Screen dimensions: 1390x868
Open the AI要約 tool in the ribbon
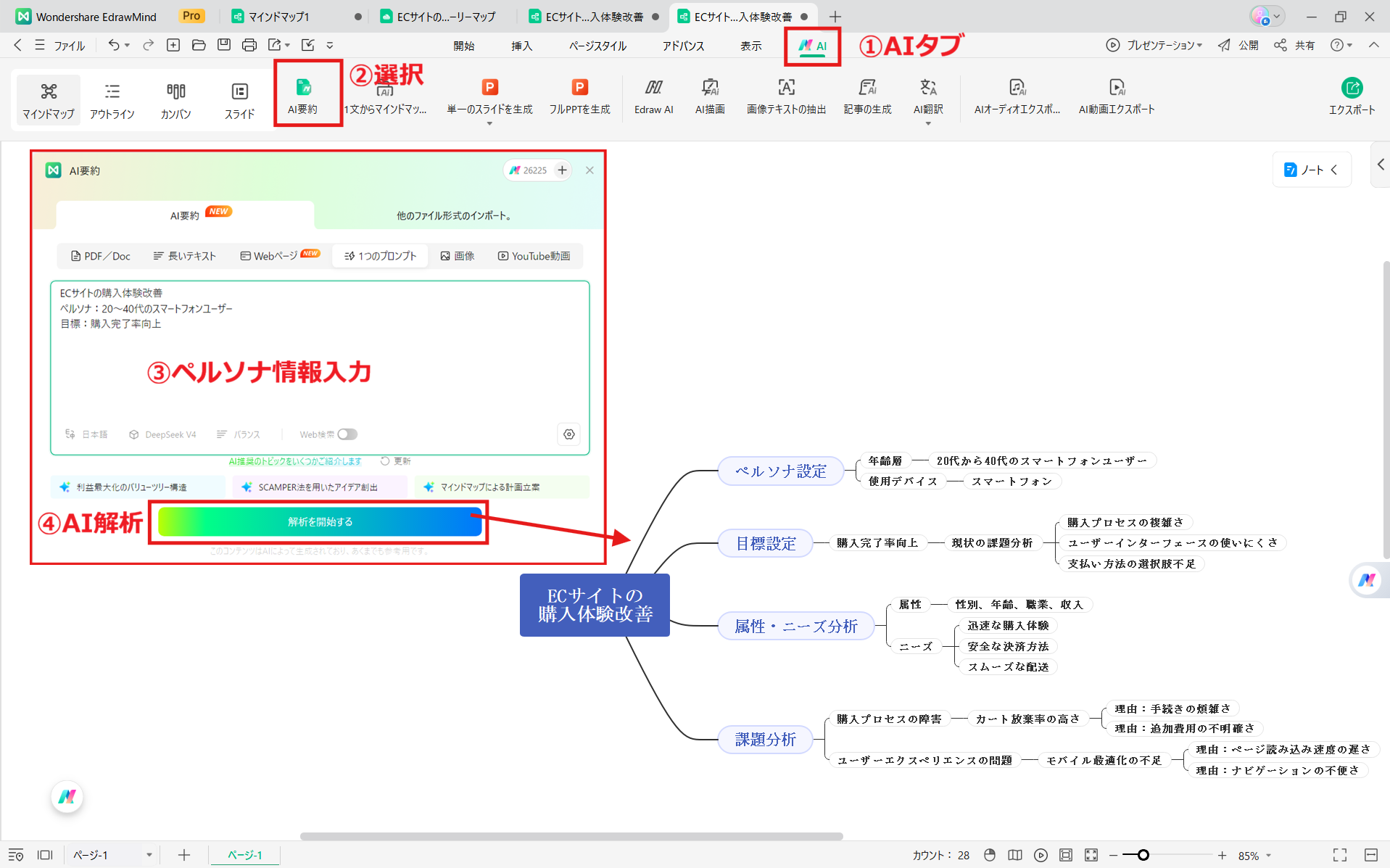303,96
